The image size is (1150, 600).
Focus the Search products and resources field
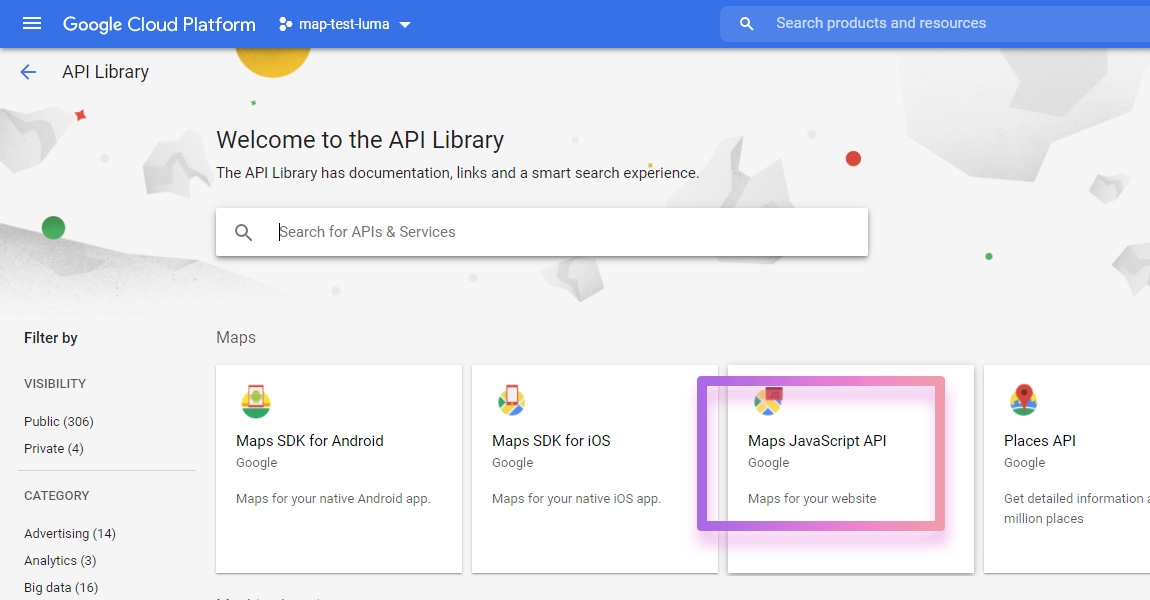point(934,23)
